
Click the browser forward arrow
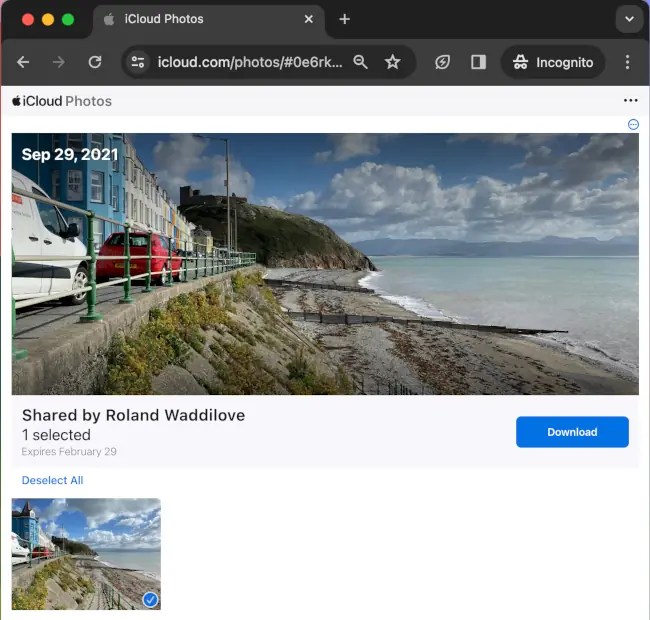tap(59, 62)
